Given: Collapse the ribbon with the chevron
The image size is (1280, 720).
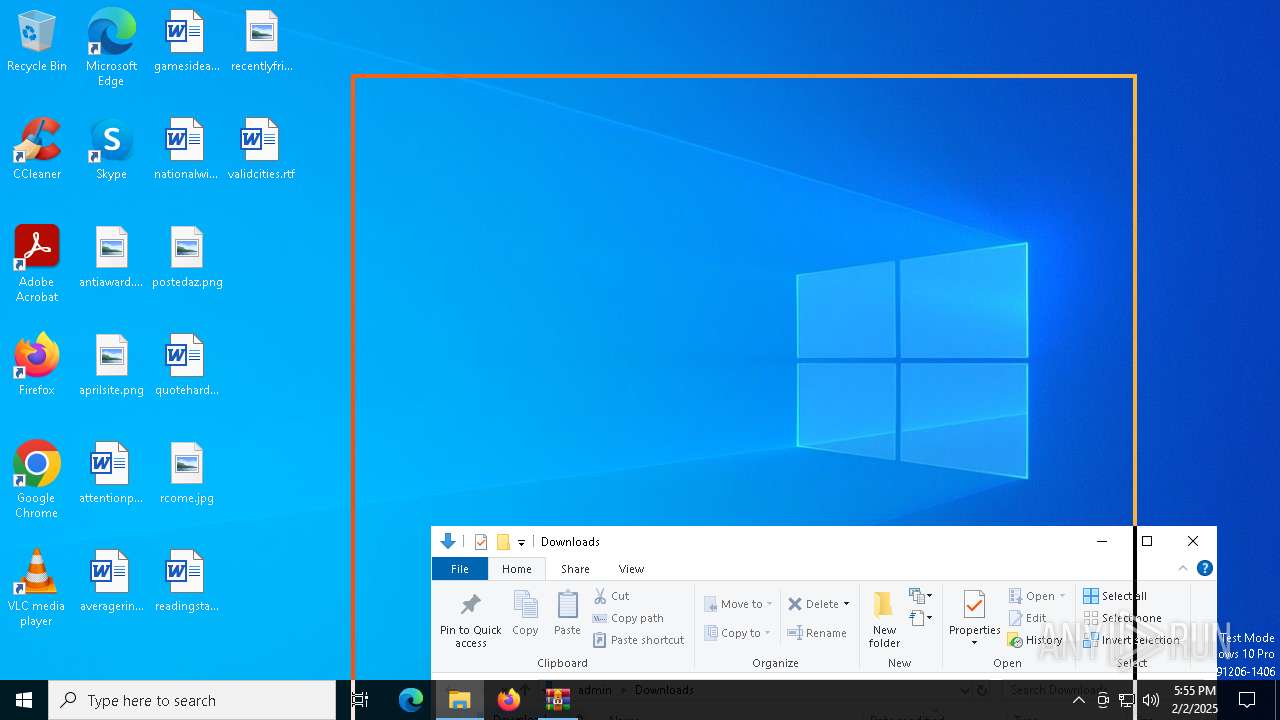Looking at the screenshot, I should [1183, 568].
